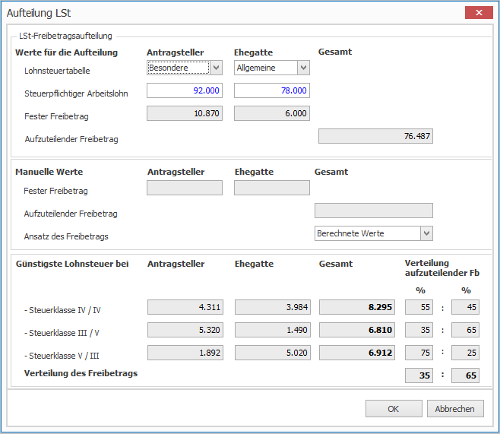Screen dimensions: 500x434
Task: Select Steuerklasse III/V Ehegatte value 1.490
Action: tap(273, 330)
